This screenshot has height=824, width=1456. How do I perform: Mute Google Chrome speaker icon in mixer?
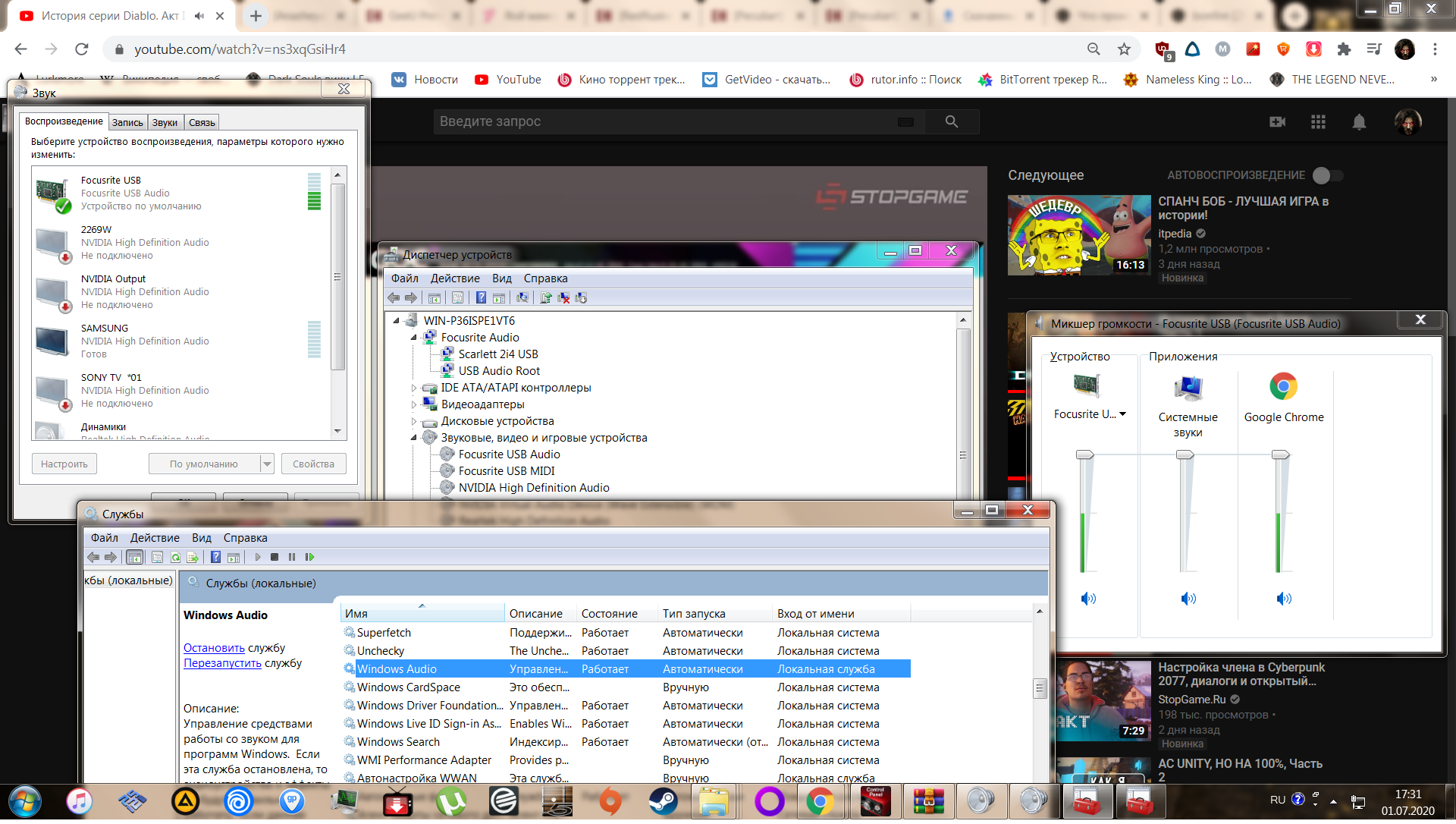[1284, 599]
